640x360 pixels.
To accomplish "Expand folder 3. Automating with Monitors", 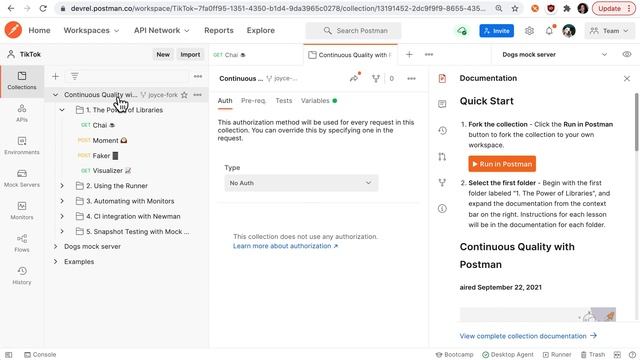I will [62, 201].
